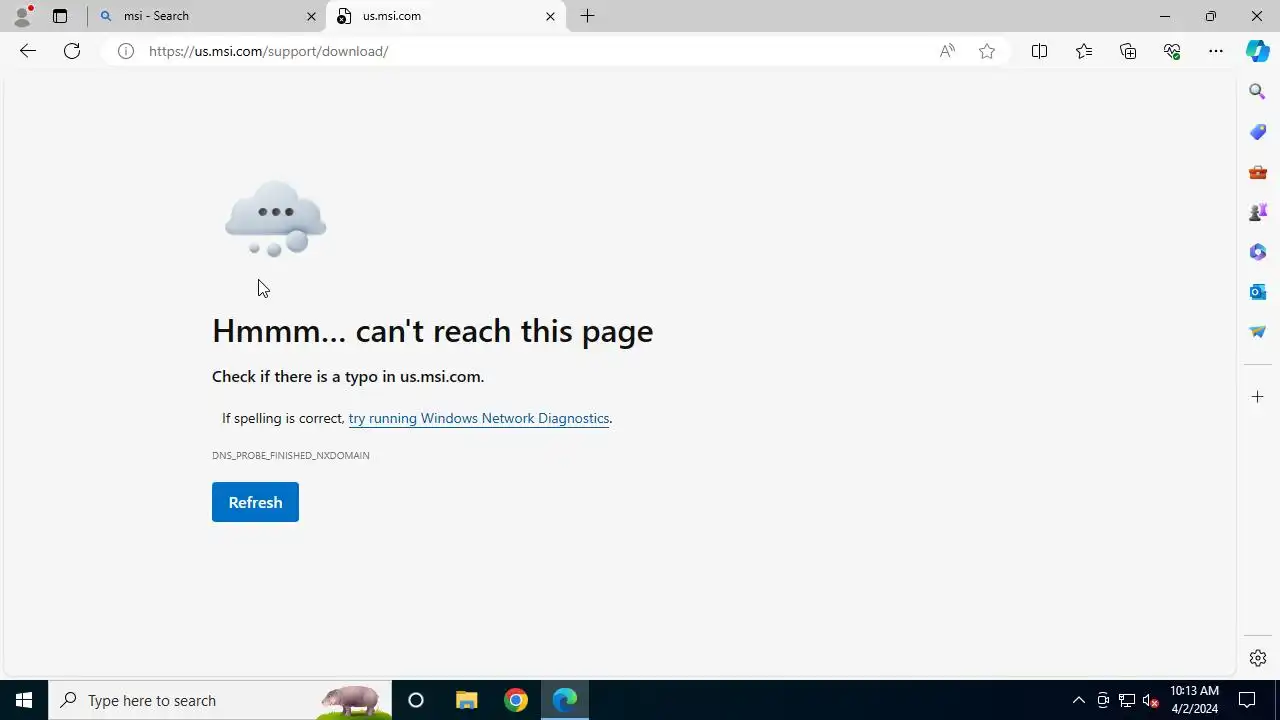Show hidden system tray icons
Screen dimensions: 1280x720
pos(1078,700)
